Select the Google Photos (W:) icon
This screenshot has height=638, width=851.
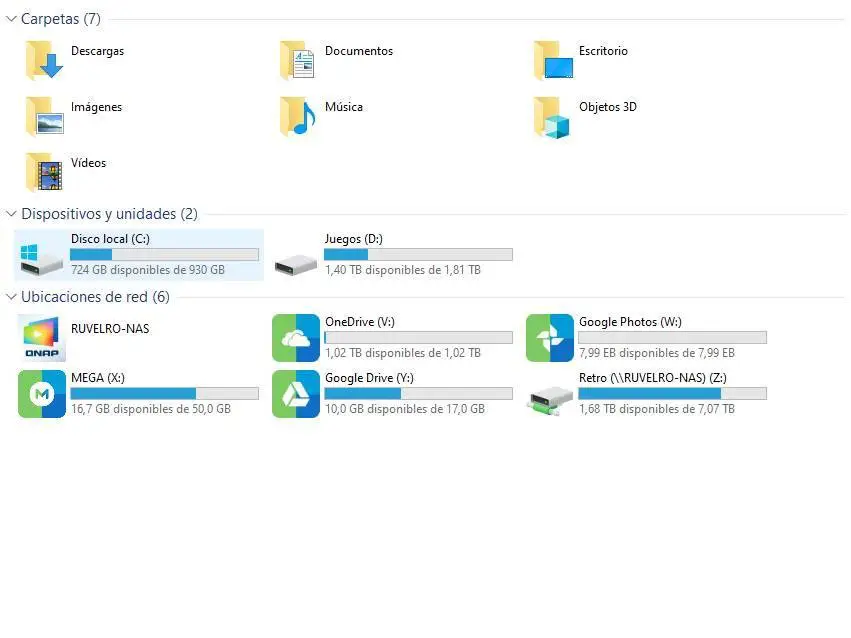click(550, 338)
